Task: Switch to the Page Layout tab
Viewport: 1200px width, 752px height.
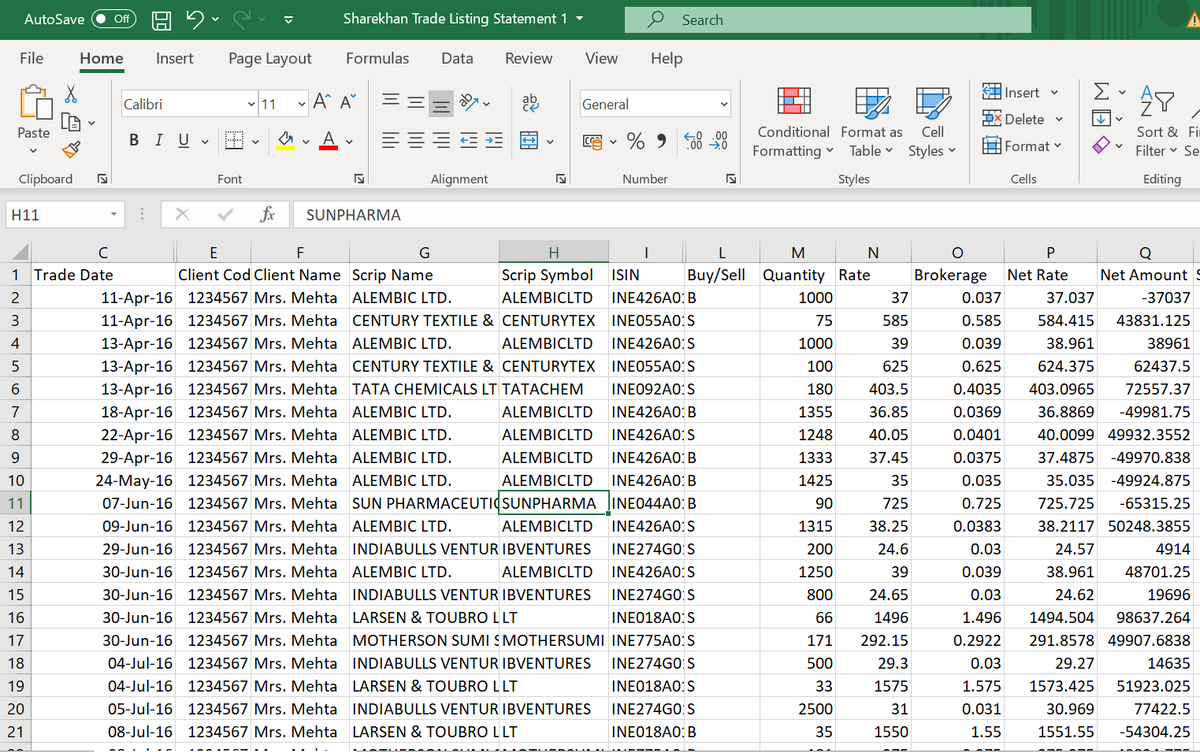Action: pyautogui.click(x=269, y=58)
